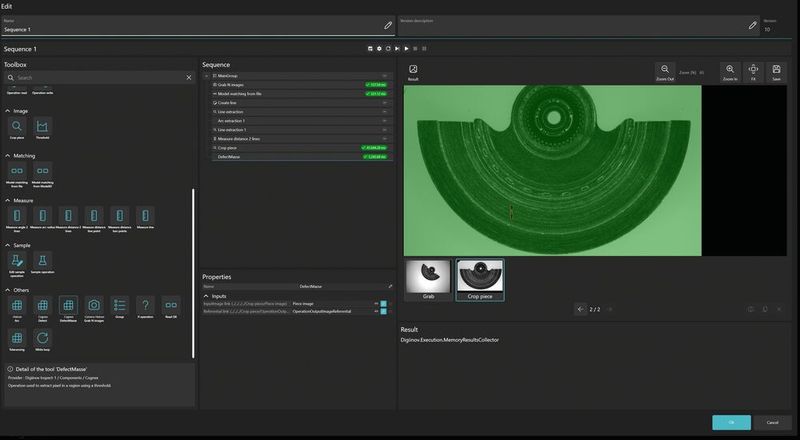Click the Piece image input value
This screenshot has height=440, width=800.
pyautogui.click(x=303, y=304)
